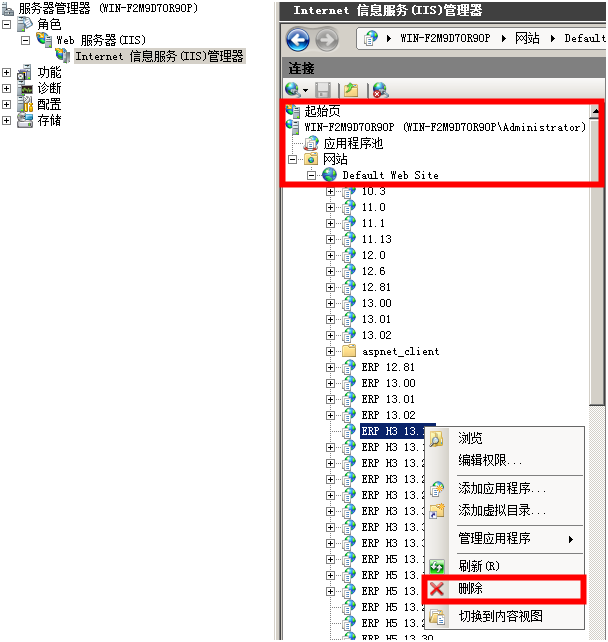Screen dimensions: 608x642
Task: Open the connect globe dropdown arrow
Action: tap(305, 90)
